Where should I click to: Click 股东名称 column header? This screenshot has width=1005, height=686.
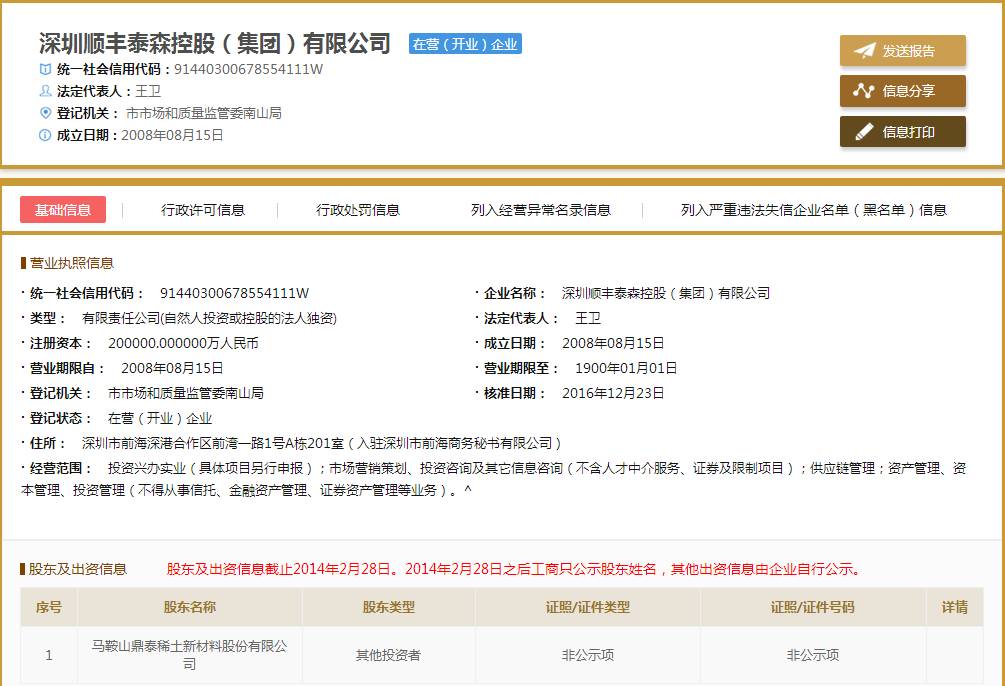click(x=190, y=607)
